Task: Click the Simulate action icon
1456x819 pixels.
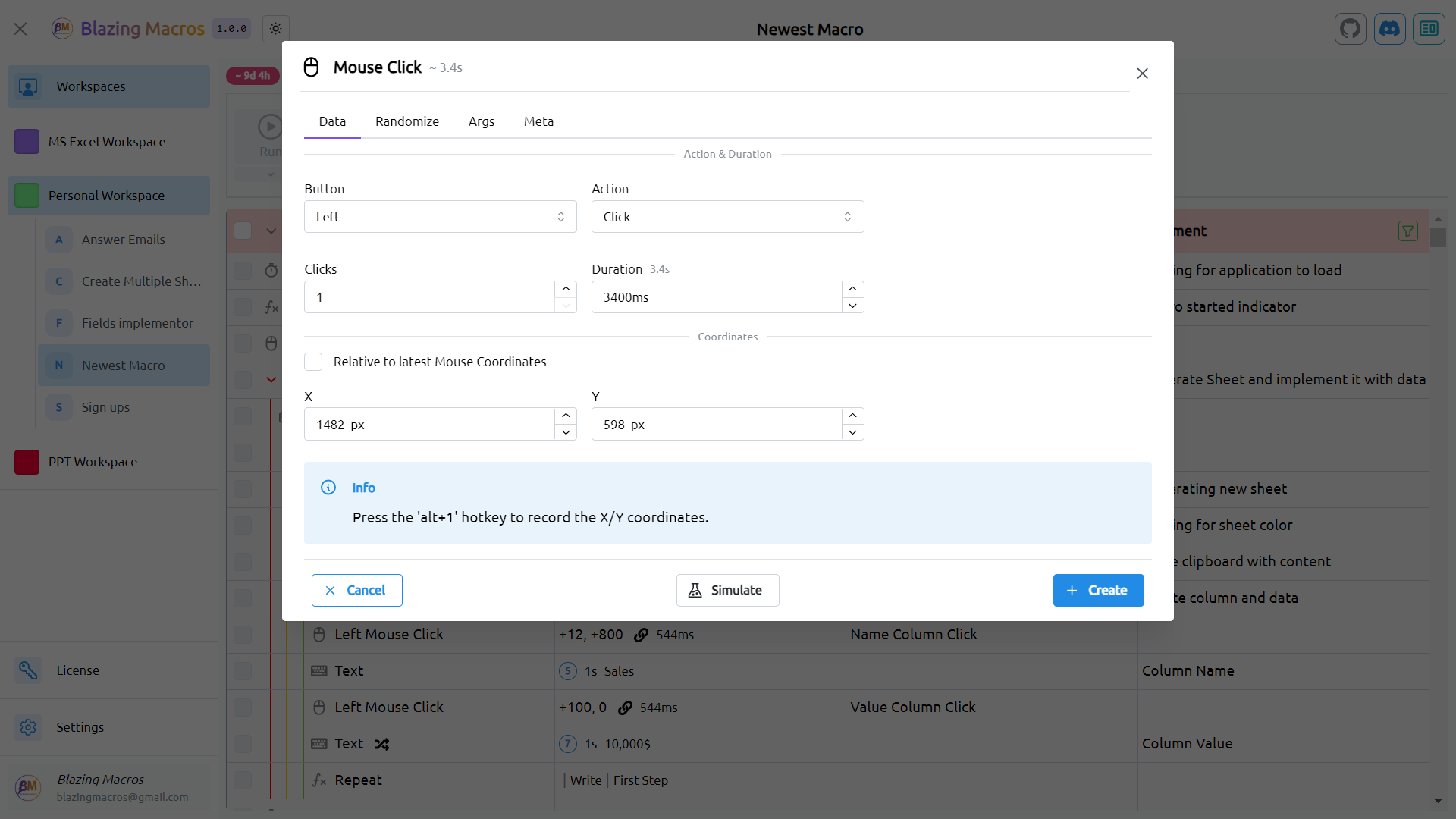Action: tap(695, 590)
